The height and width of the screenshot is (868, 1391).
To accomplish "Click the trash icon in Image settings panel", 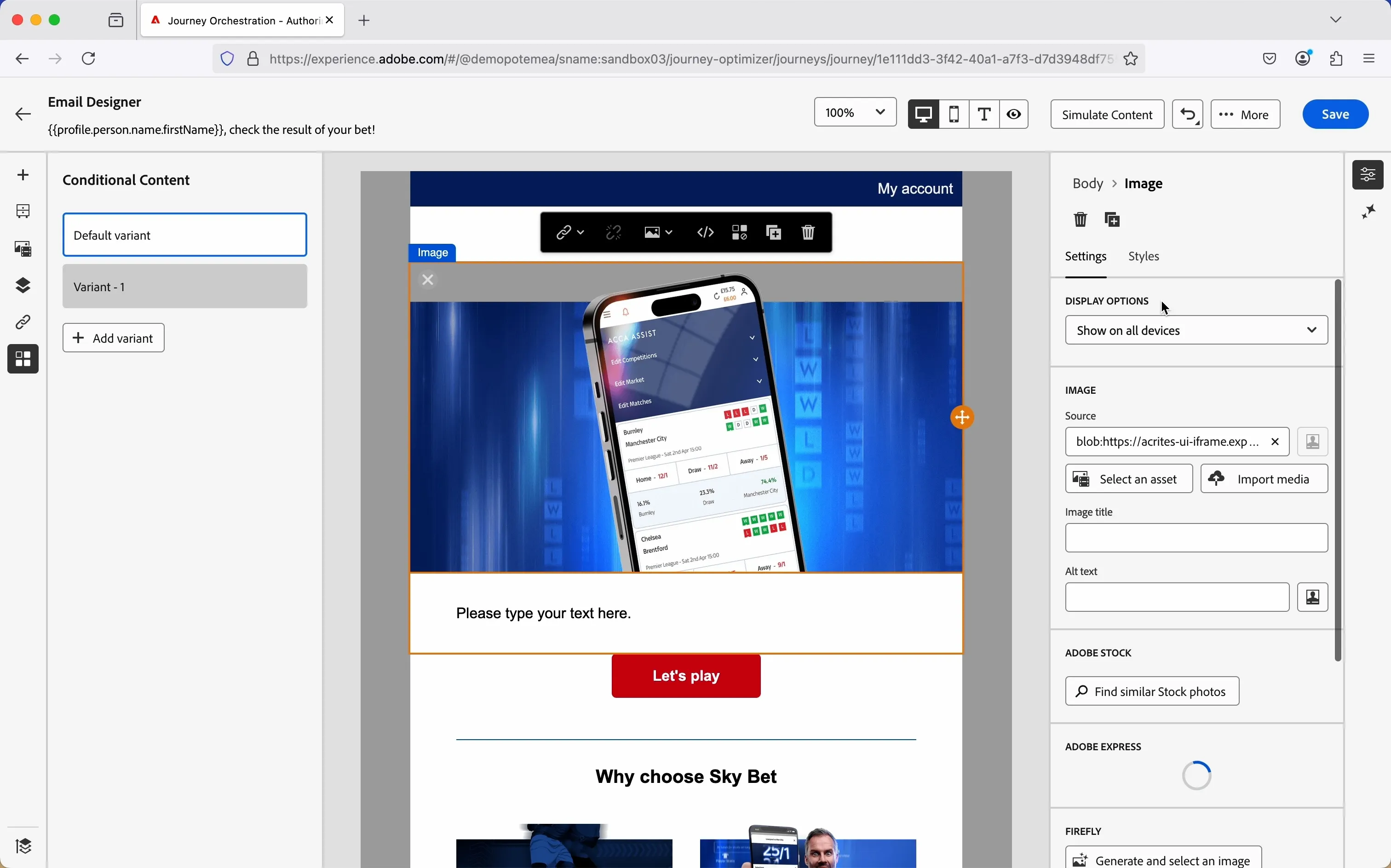I will tap(1081, 219).
